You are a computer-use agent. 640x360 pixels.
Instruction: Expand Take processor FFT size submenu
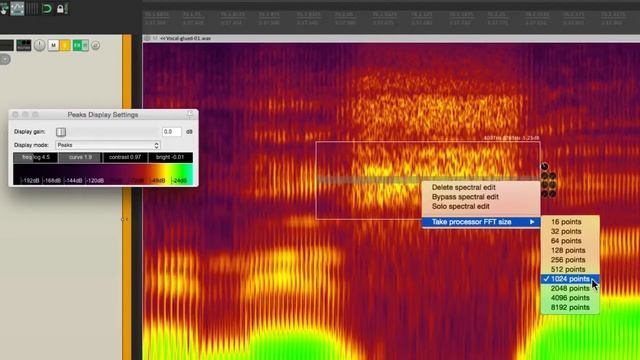(x=481, y=222)
